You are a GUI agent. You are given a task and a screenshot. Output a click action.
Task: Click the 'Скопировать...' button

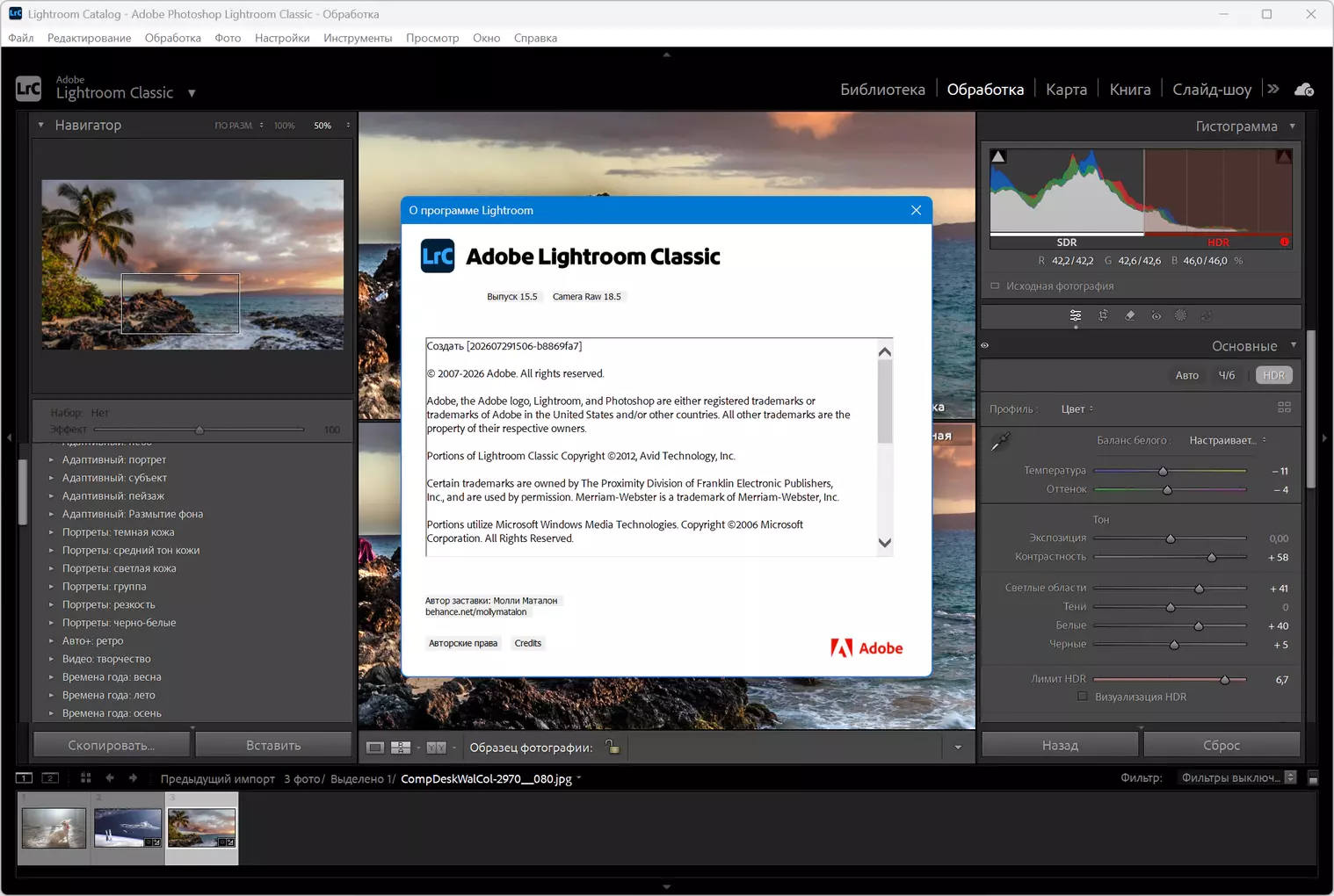pos(112,745)
